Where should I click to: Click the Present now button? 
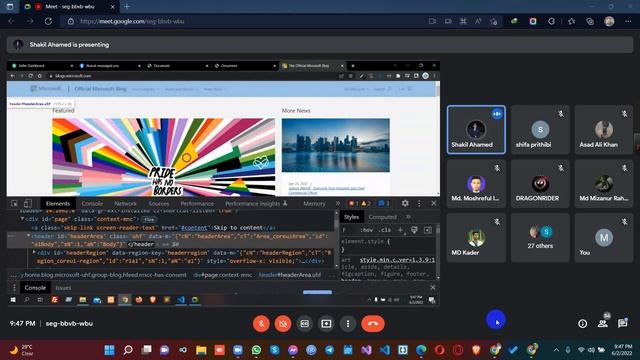pos(326,324)
